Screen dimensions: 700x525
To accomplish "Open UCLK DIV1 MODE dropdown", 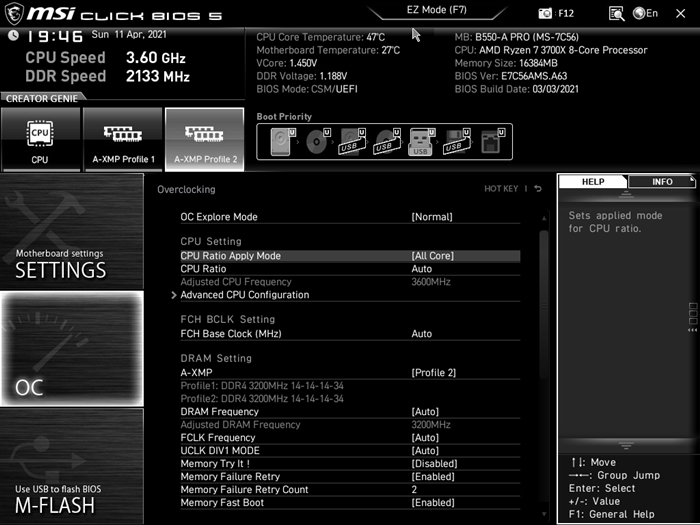I will [350, 450].
